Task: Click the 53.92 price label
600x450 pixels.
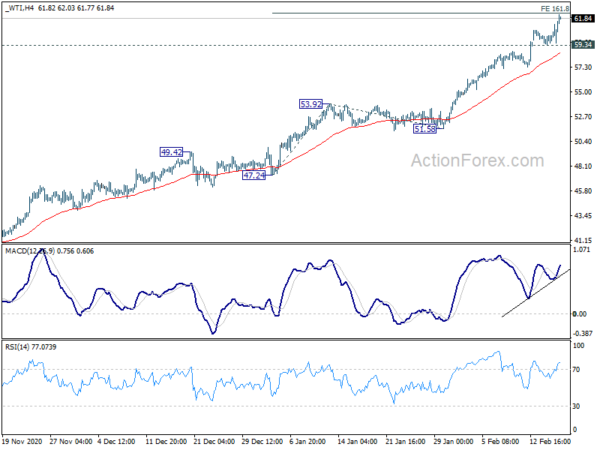Action: click(x=311, y=104)
